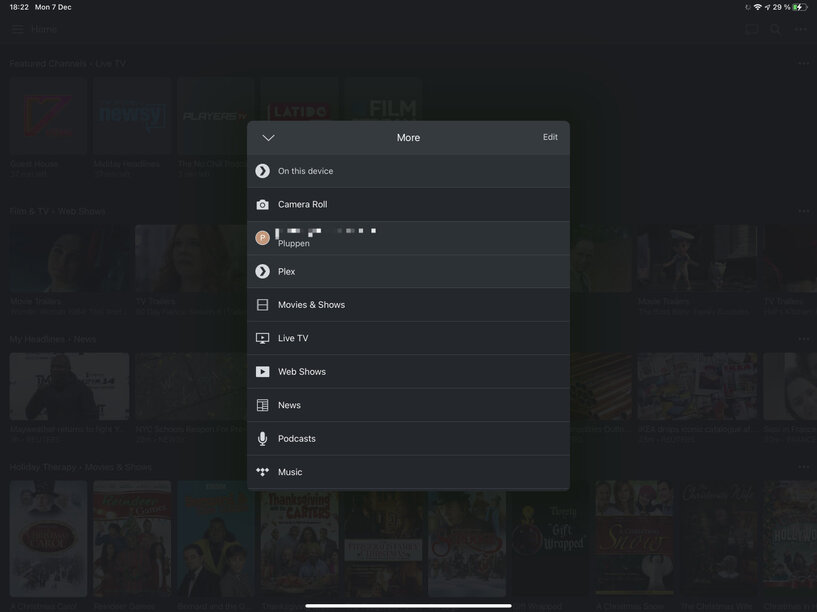
Task: Select the Camera Roll label
Action: [303, 205]
